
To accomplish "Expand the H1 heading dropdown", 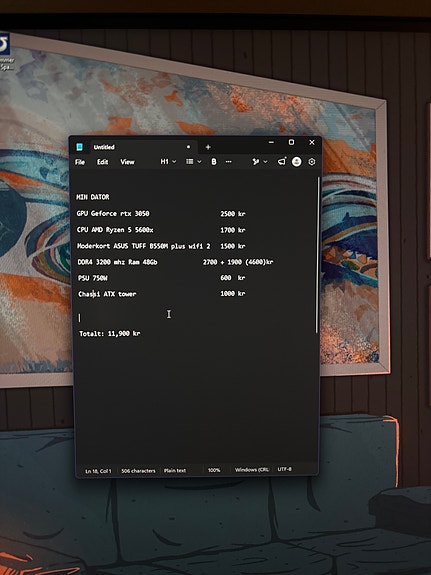I will (x=168, y=162).
